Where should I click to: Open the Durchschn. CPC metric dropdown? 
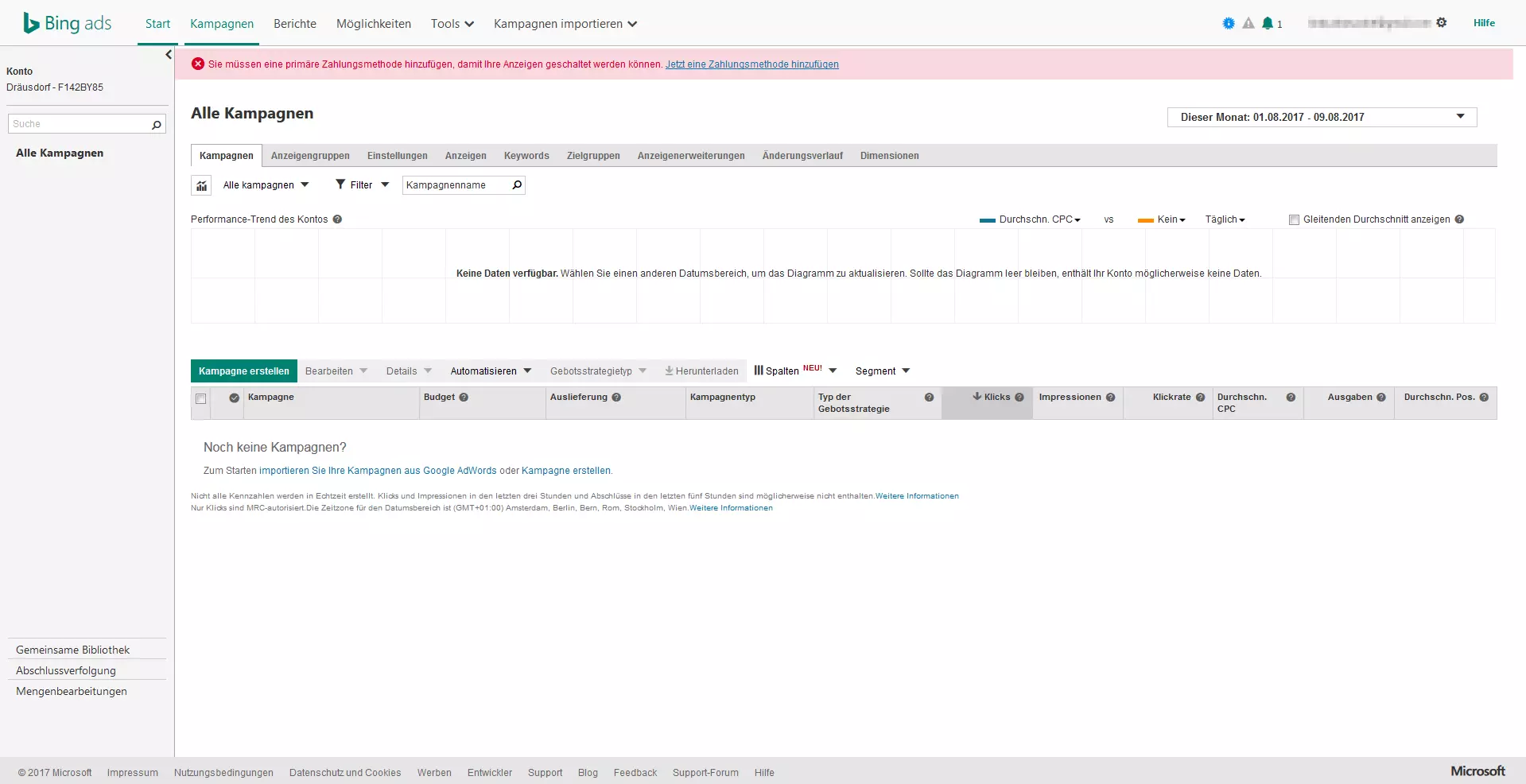(x=1040, y=219)
